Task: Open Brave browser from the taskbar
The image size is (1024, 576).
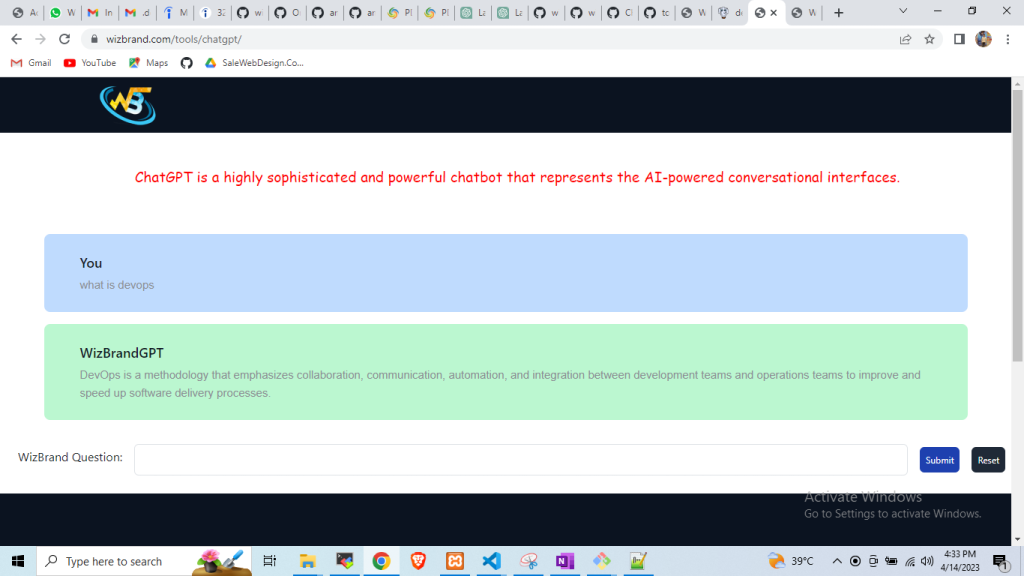Action: 418,561
